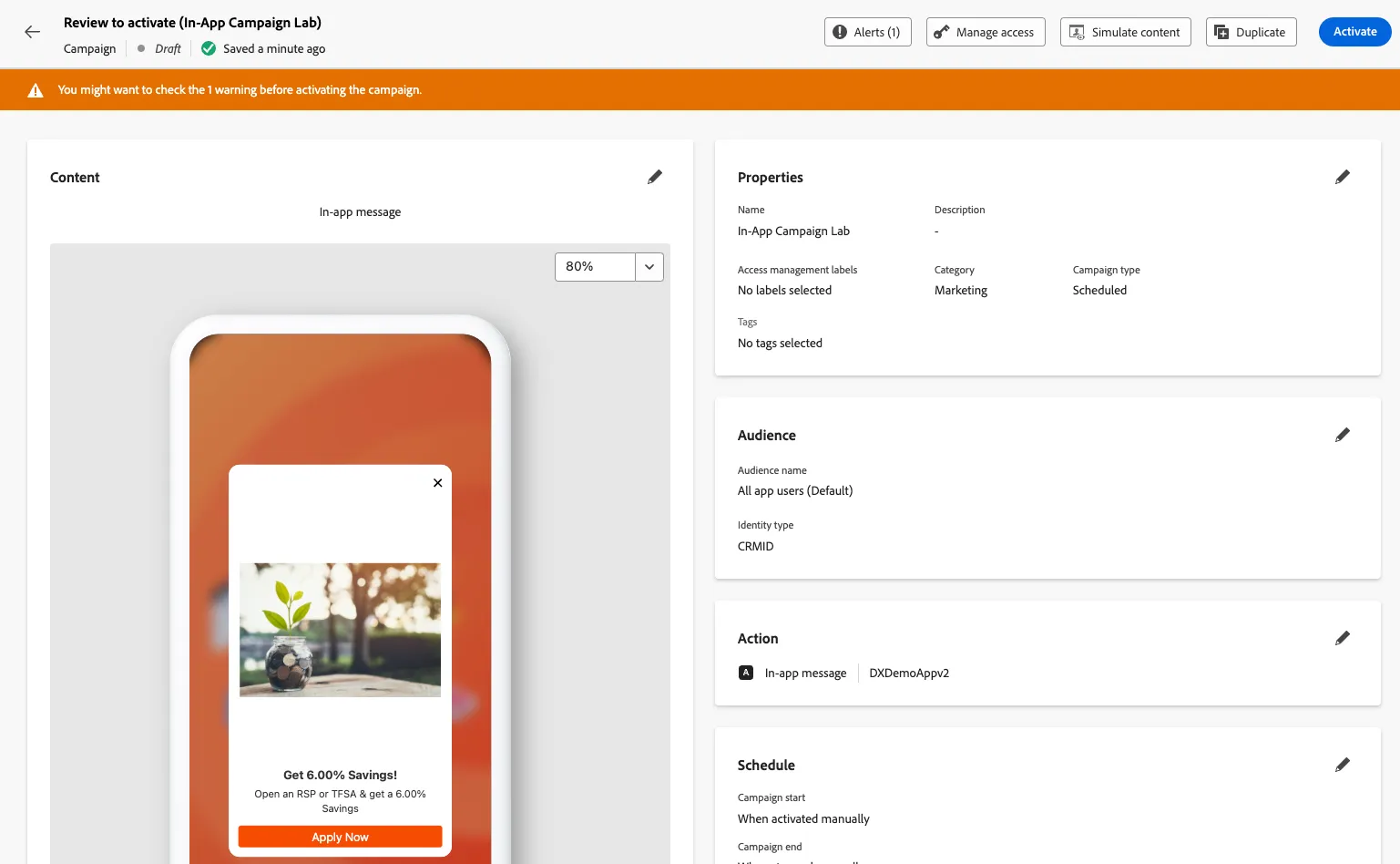Click the 'Scheduled' campaign type value

(x=1099, y=291)
